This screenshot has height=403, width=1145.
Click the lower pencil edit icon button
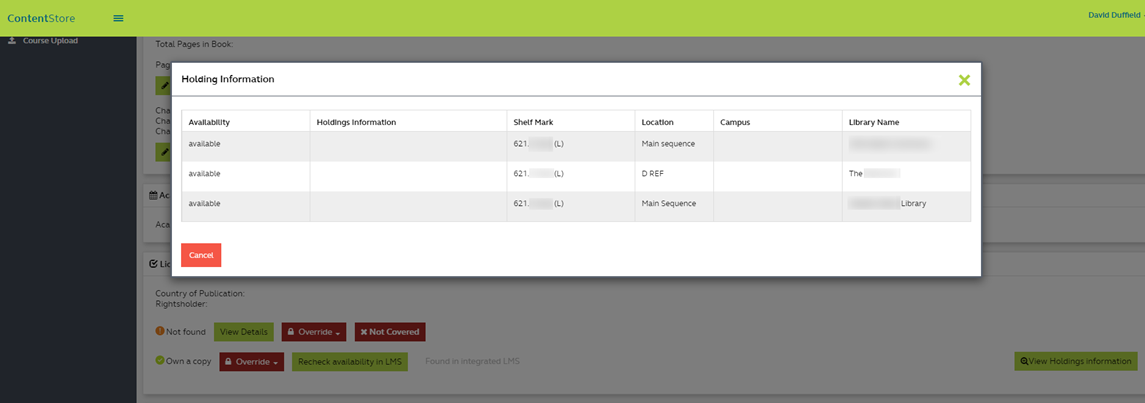[x=163, y=152]
